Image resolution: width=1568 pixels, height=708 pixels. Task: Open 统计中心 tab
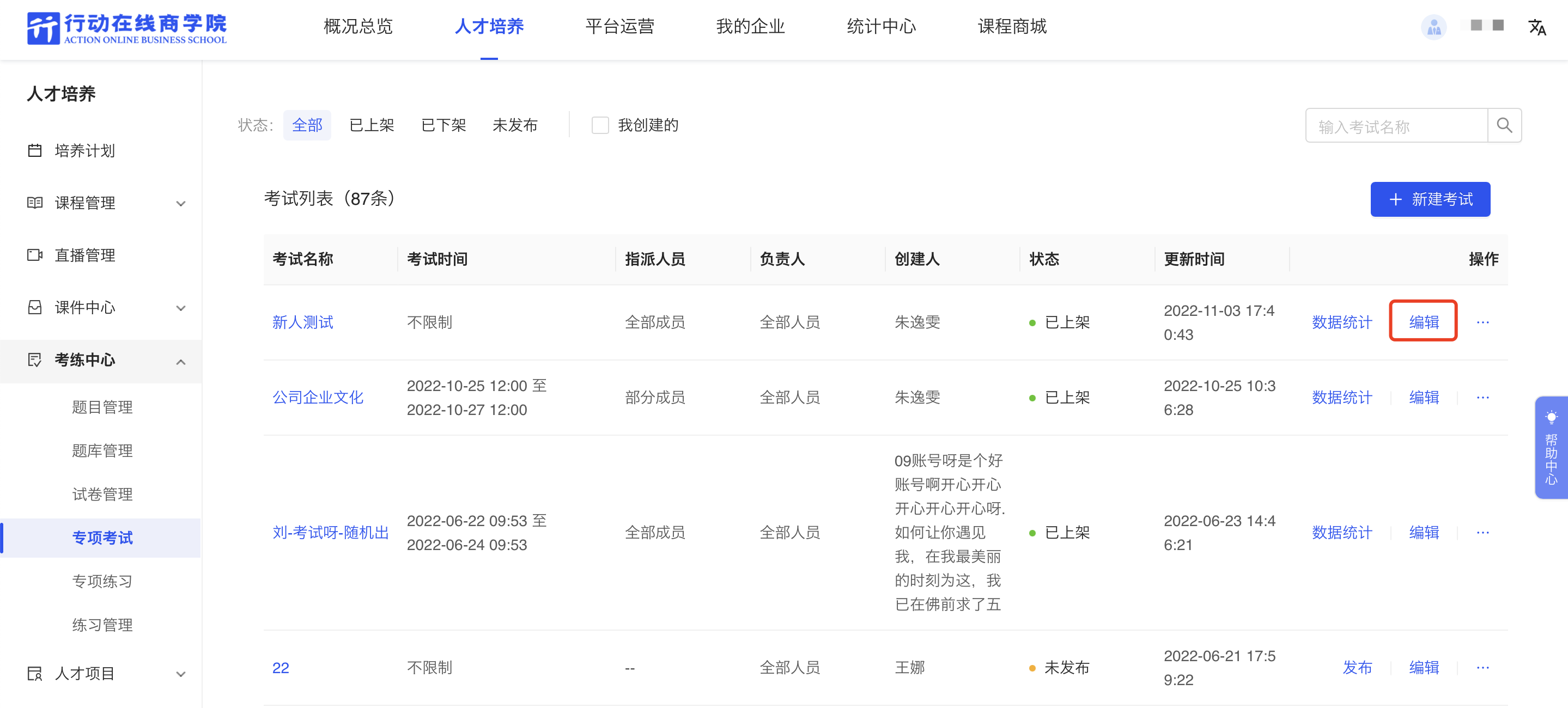click(882, 26)
